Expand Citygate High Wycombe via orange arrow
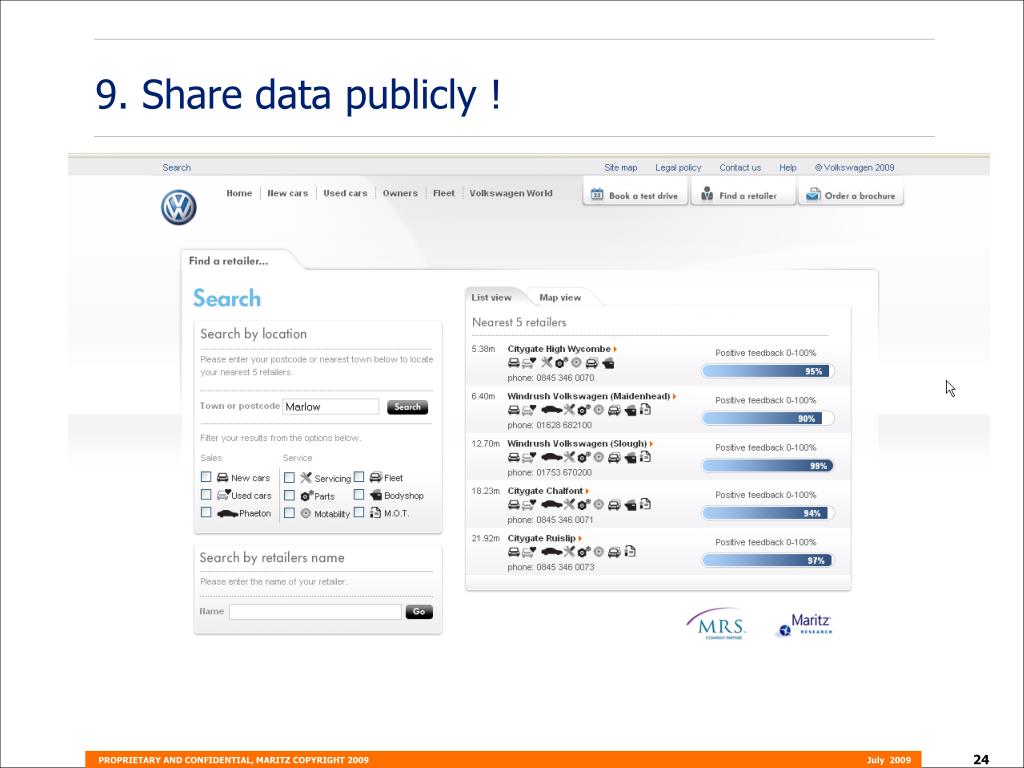Viewport: 1024px width, 768px height. [615, 349]
